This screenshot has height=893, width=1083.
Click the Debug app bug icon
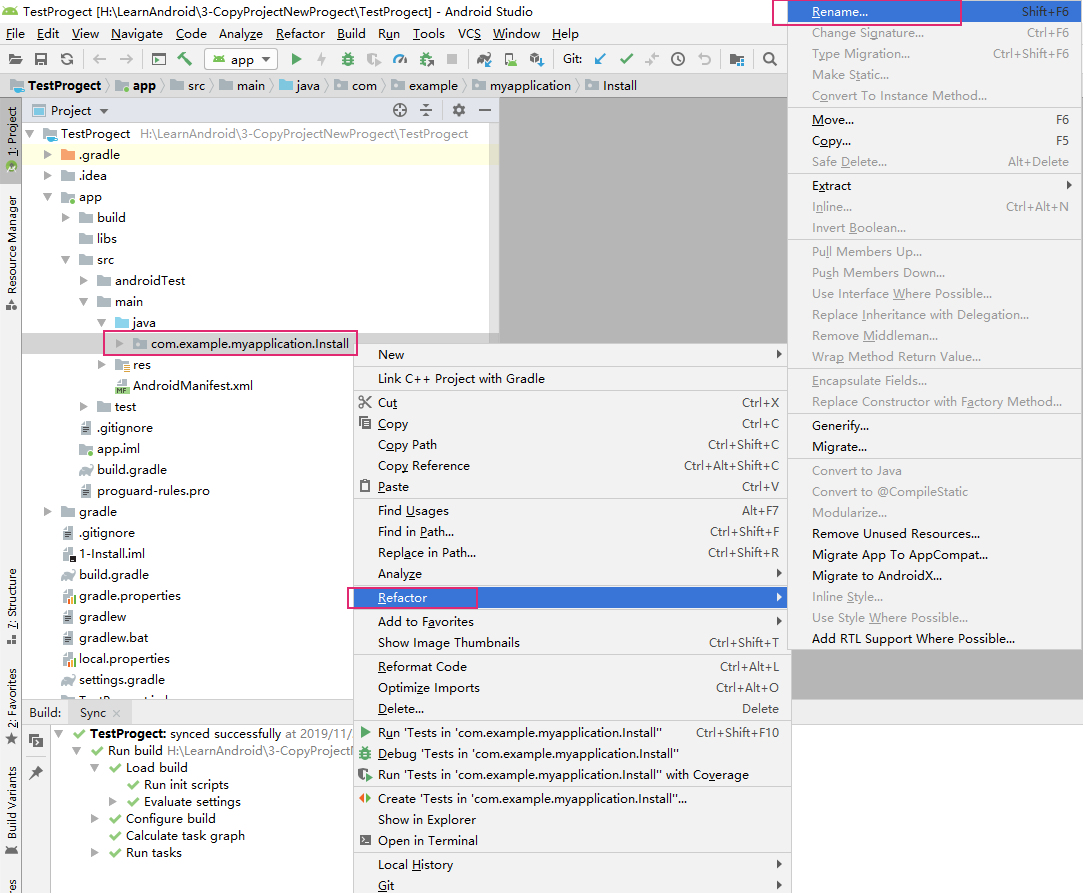(x=348, y=59)
